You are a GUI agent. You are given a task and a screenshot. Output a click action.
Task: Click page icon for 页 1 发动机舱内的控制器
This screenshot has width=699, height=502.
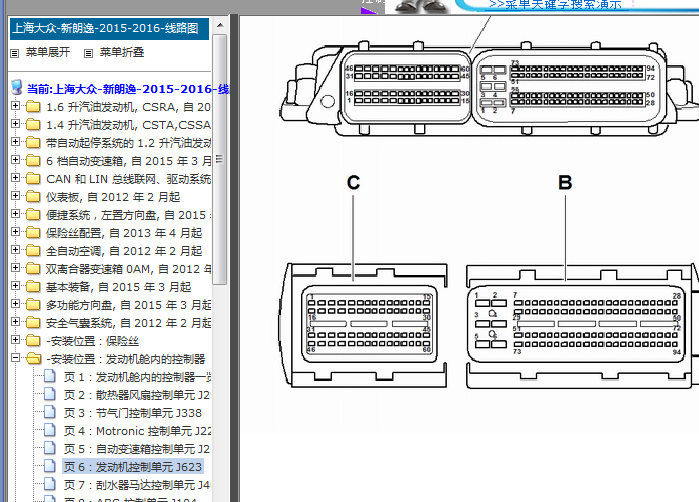coord(49,377)
